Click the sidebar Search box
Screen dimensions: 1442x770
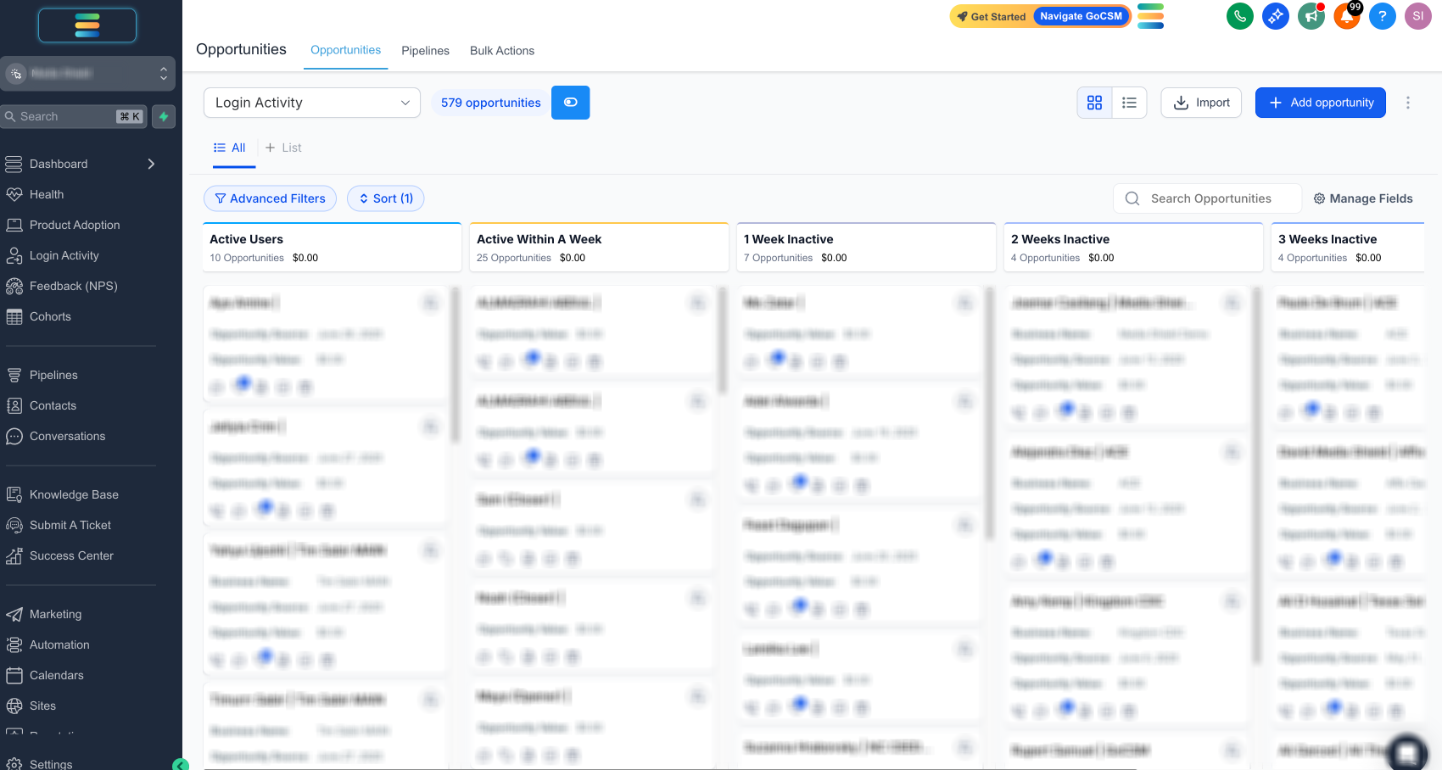[x=74, y=116]
